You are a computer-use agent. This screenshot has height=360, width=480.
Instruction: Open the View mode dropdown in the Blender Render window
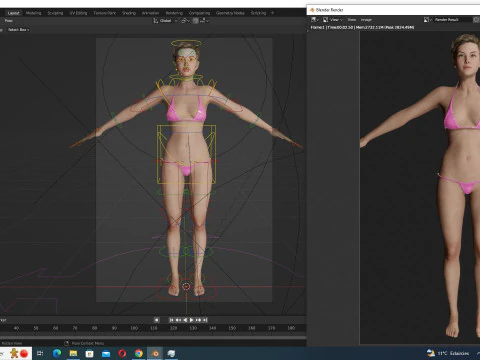pyautogui.click(x=333, y=20)
